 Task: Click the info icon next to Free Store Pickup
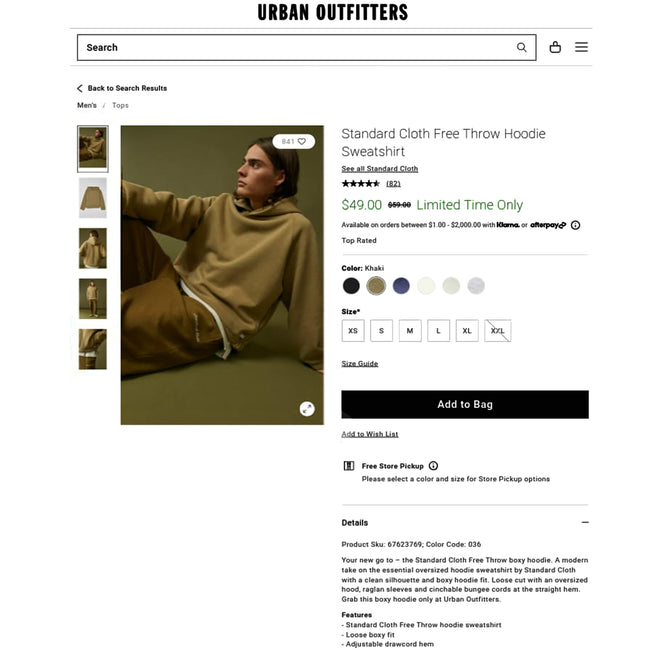pyautogui.click(x=433, y=466)
